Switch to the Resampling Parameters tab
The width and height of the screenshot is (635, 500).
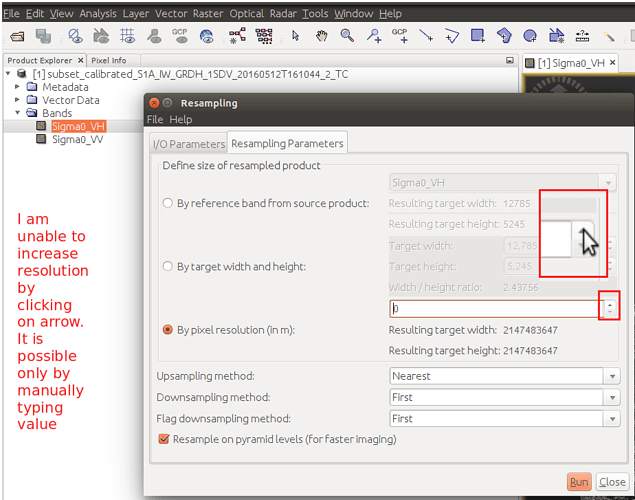[287, 143]
